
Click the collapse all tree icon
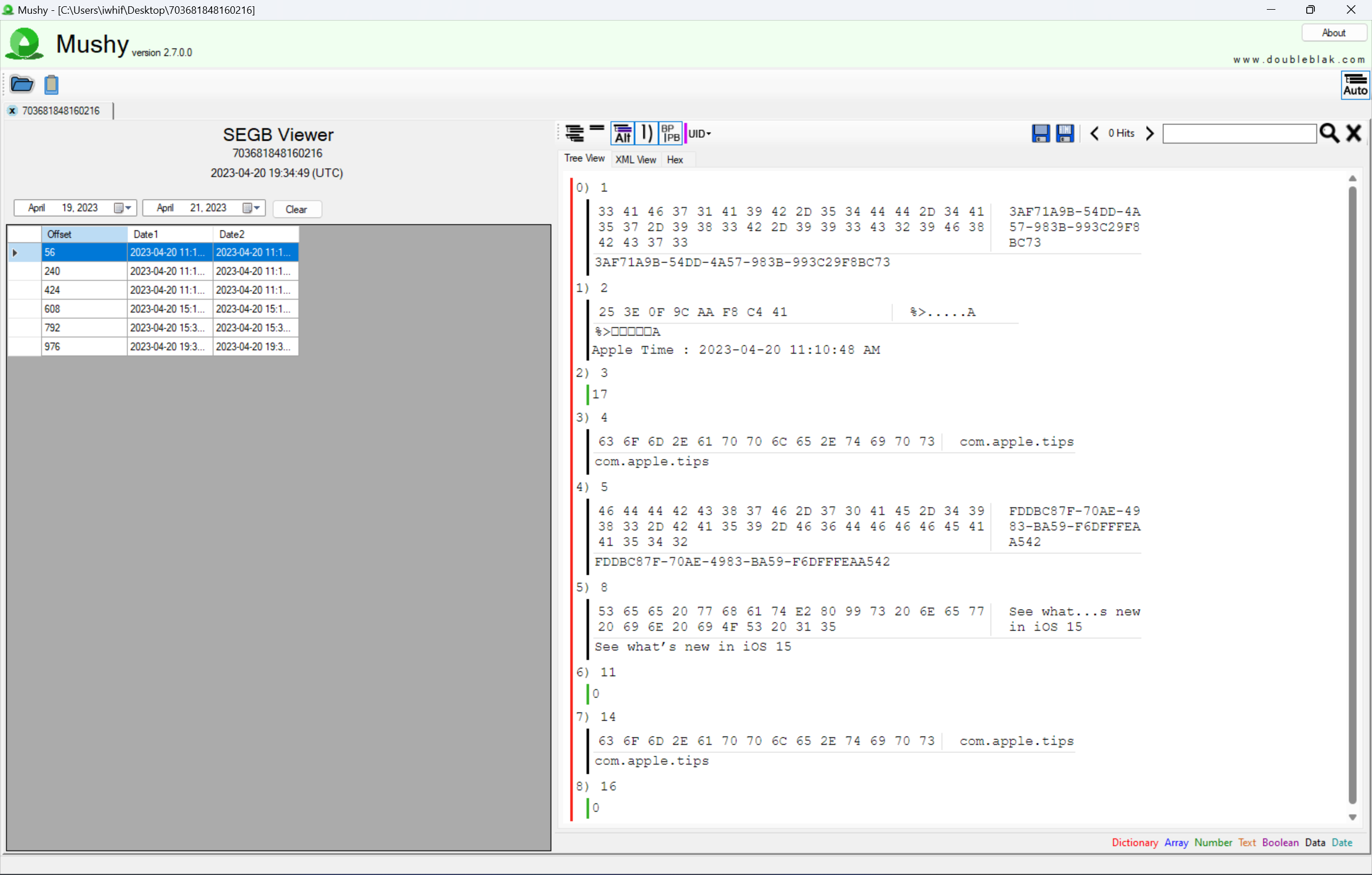coord(597,129)
